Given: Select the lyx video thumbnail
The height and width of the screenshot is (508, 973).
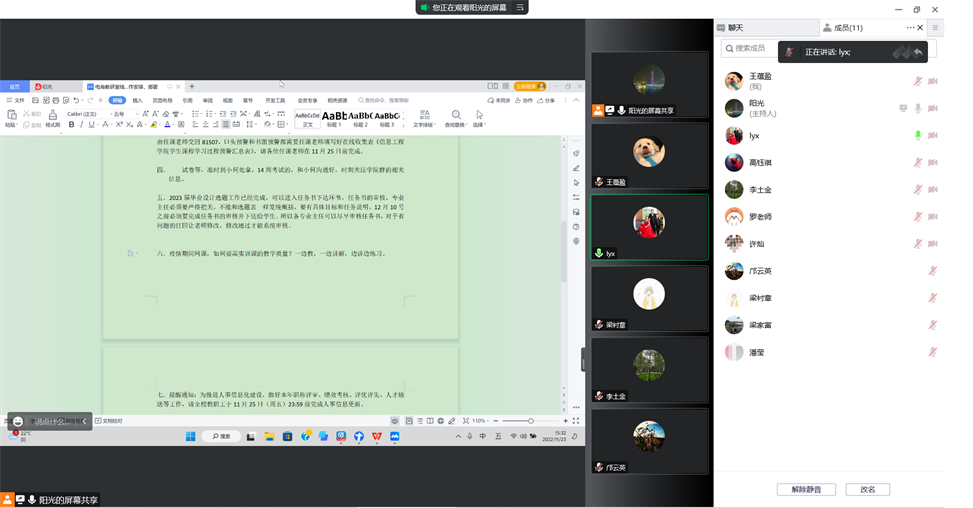Looking at the screenshot, I should click(649, 227).
